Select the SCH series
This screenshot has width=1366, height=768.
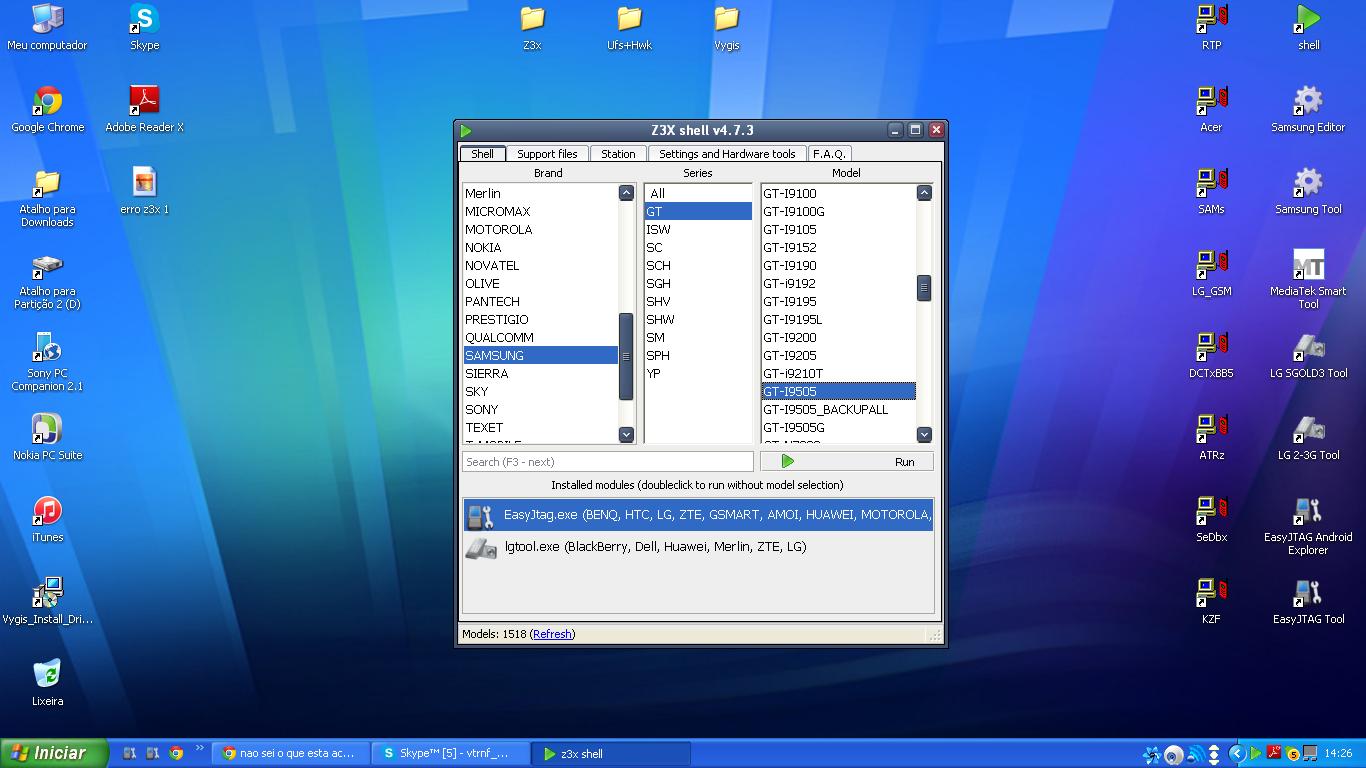click(698, 266)
